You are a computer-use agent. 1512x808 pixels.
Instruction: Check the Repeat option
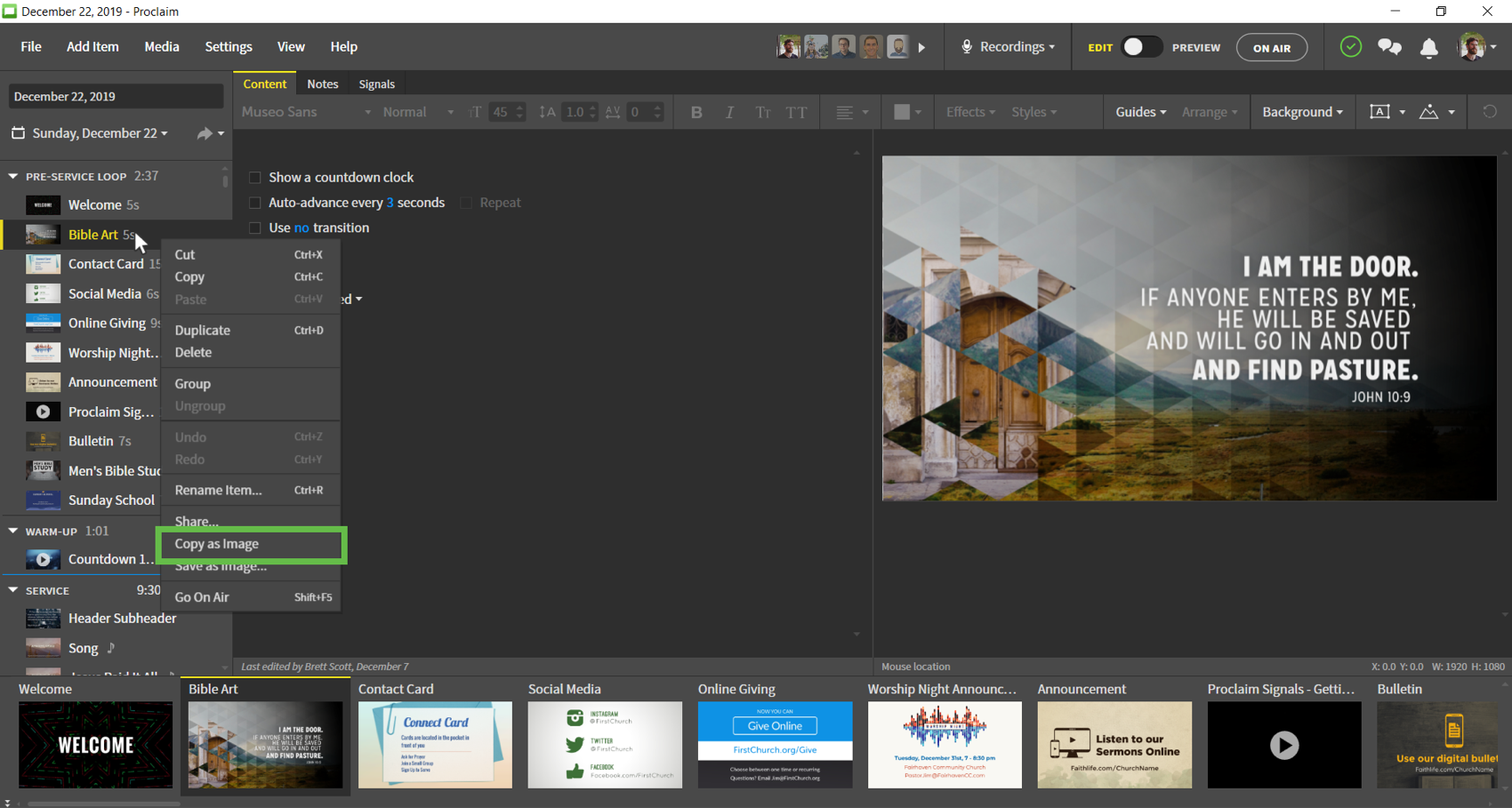pyautogui.click(x=466, y=203)
